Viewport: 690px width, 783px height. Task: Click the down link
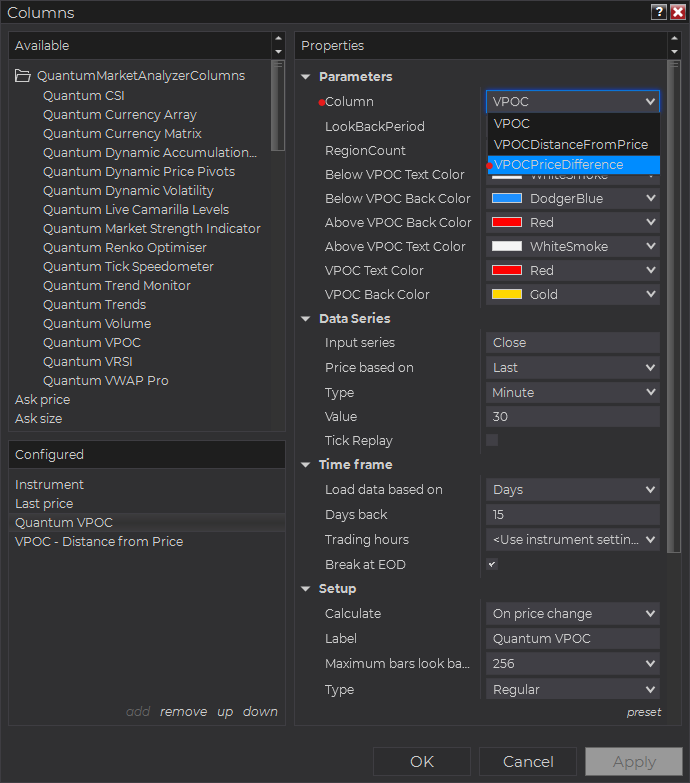click(260, 712)
